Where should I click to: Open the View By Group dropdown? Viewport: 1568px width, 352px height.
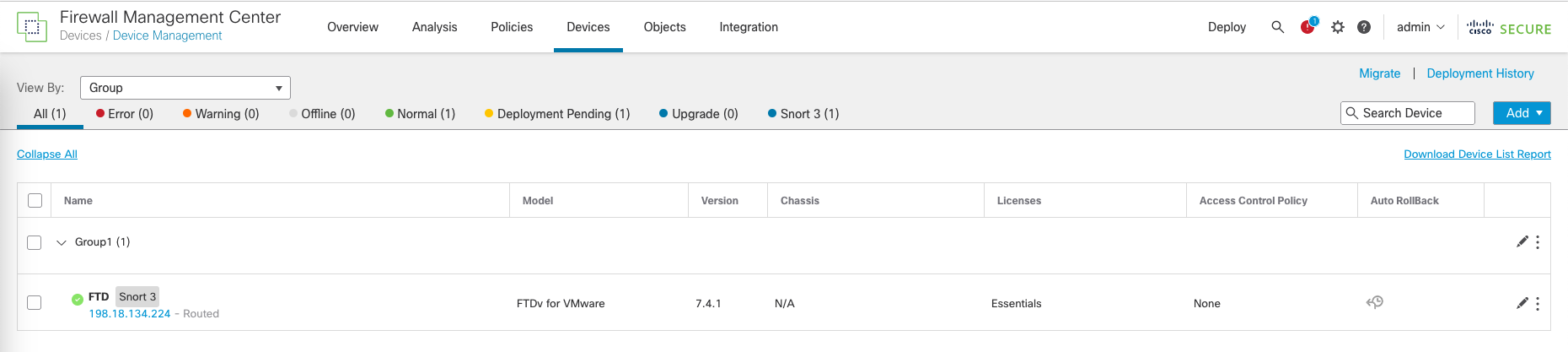[185, 88]
